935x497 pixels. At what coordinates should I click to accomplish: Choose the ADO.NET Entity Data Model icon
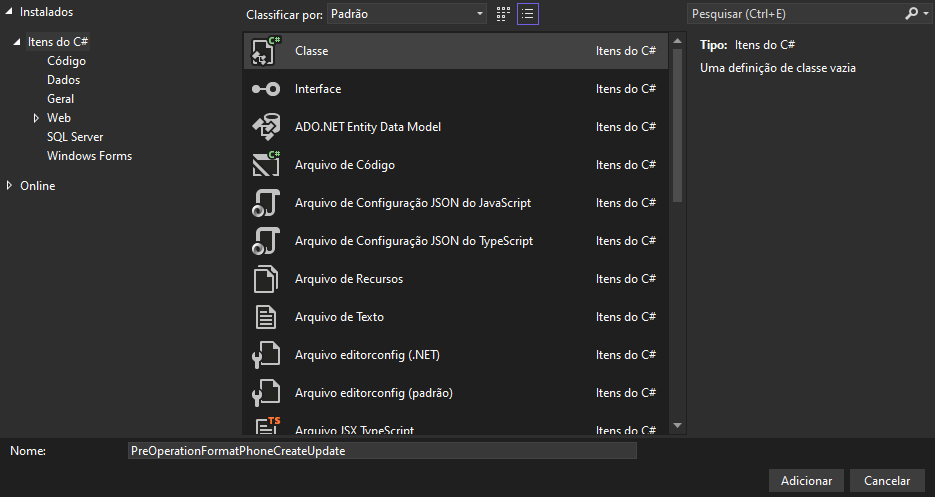[x=265, y=127]
